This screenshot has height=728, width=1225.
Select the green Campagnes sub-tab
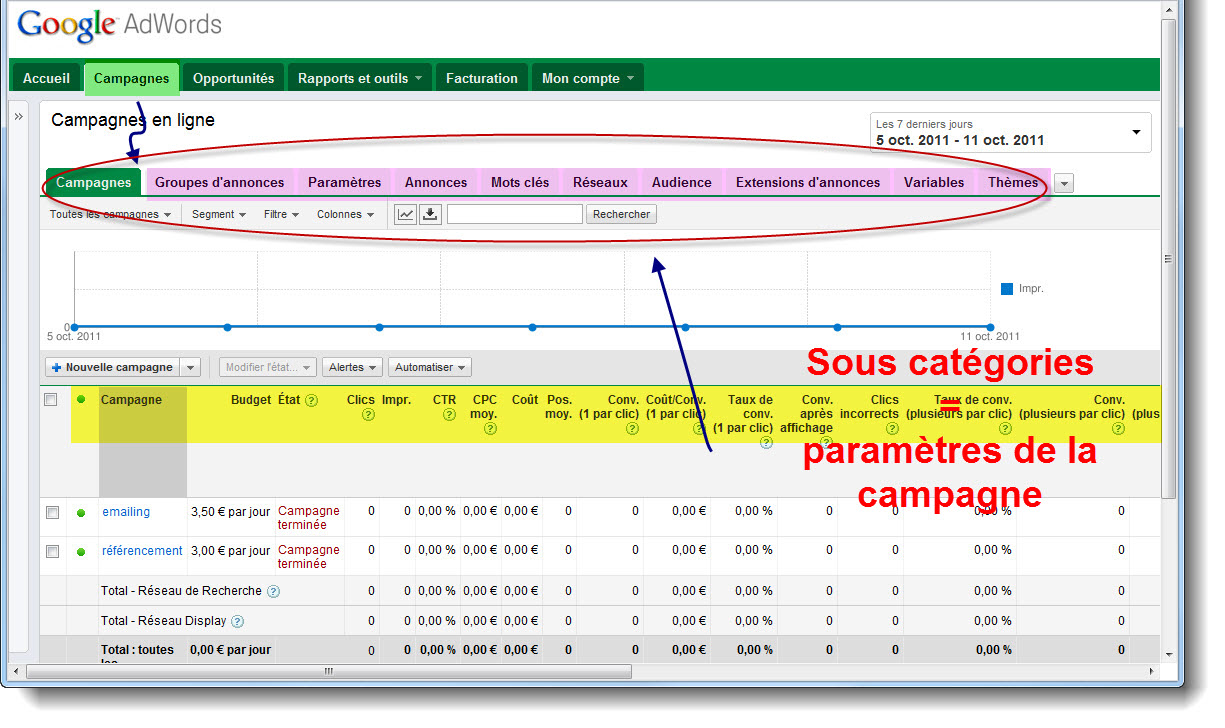(94, 182)
